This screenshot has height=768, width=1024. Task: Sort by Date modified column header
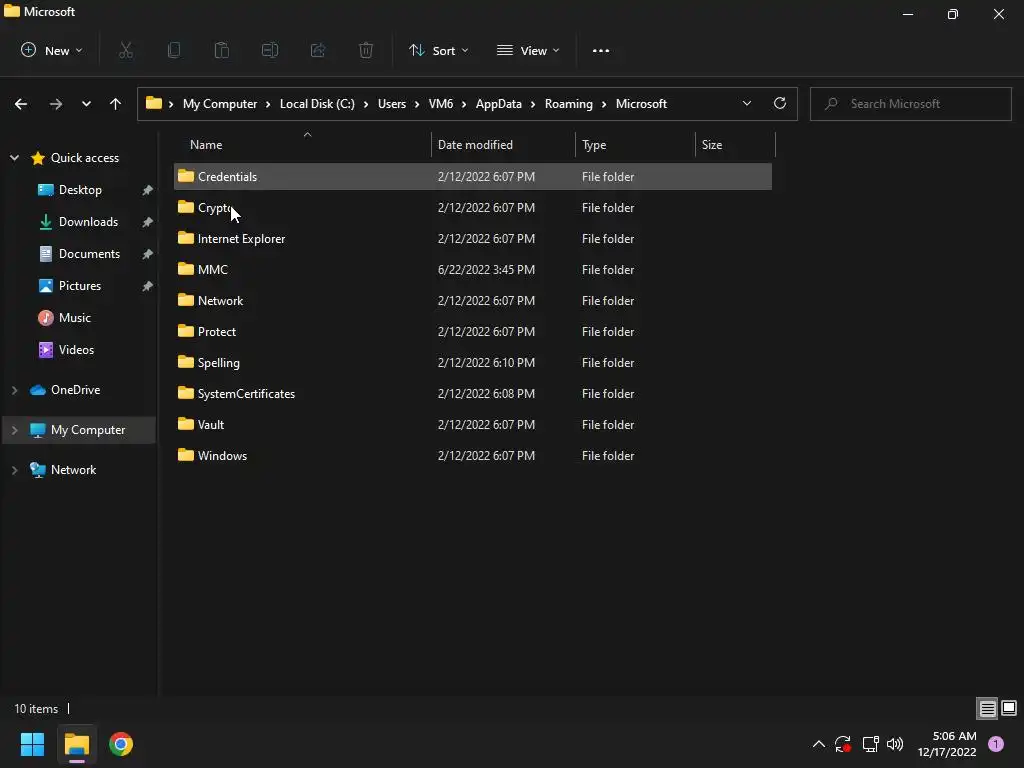click(503, 144)
